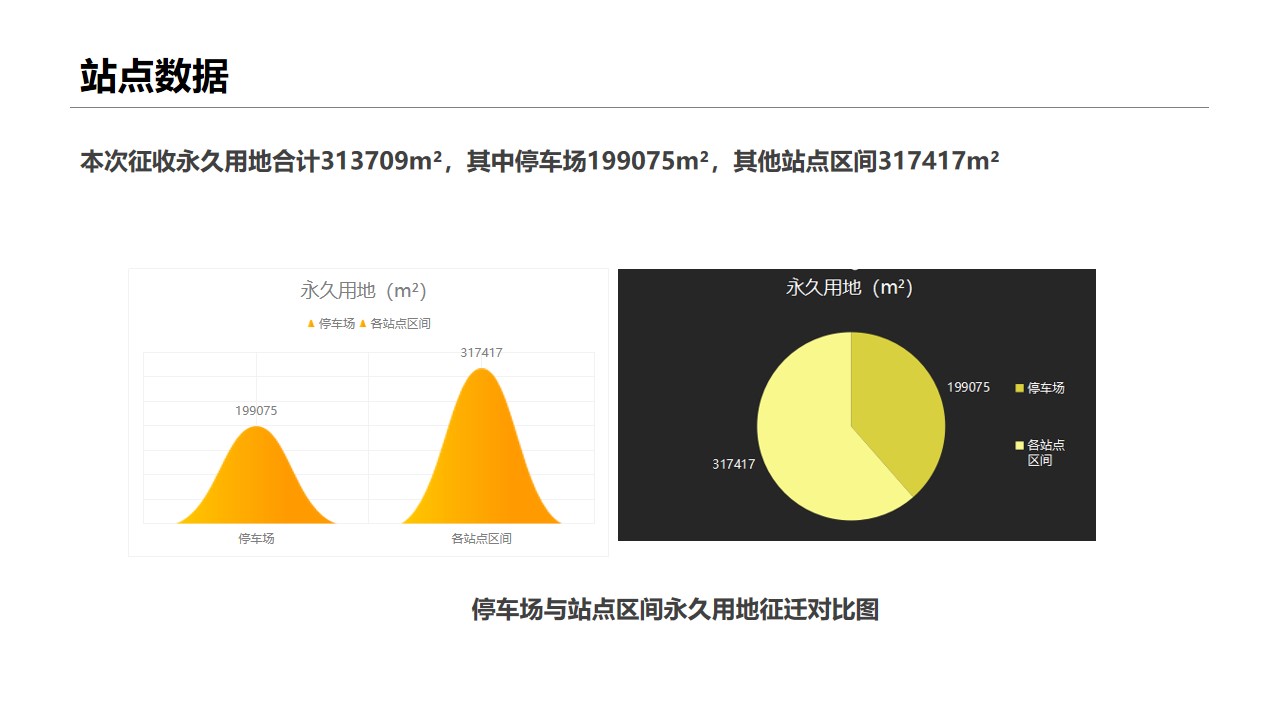The height and width of the screenshot is (720, 1280).
Task: Click the 317417 label beside the pie
Action: click(x=733, y=465)
